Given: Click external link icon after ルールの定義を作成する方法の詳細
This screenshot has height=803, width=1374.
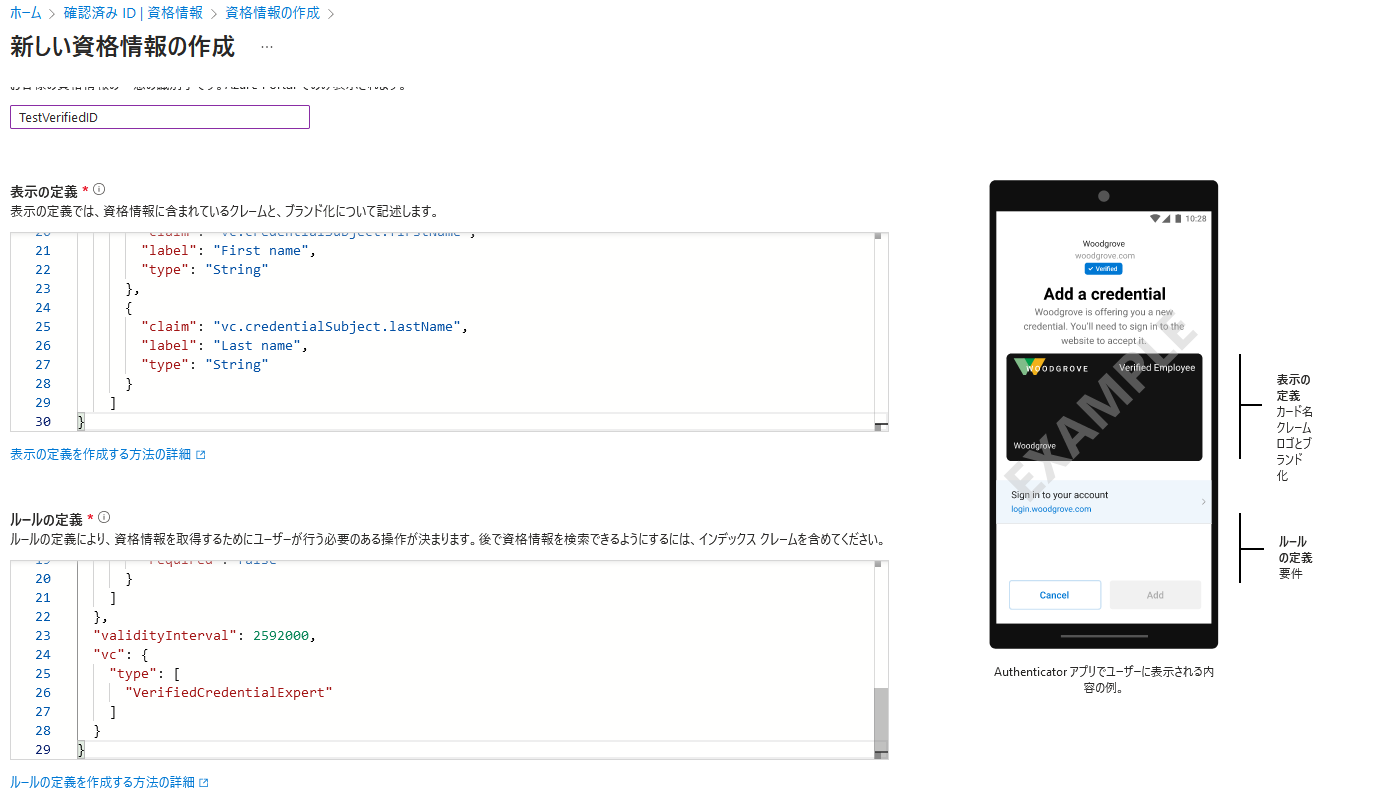Looking at the screenshot, I should pyautogui.click(x=204, y=783).
